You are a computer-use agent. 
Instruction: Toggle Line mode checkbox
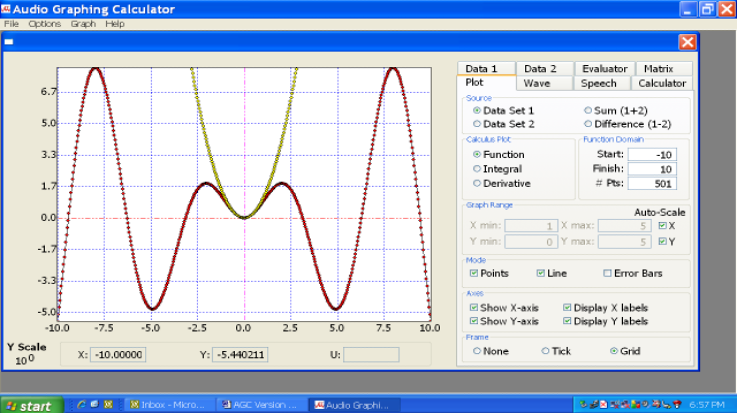pyautogui.click(x=541, y=273)
